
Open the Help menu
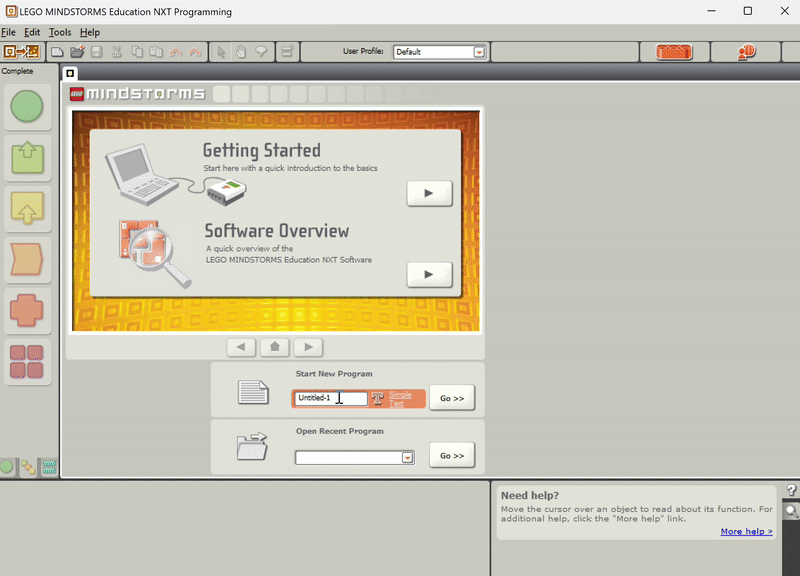point(90,32)
